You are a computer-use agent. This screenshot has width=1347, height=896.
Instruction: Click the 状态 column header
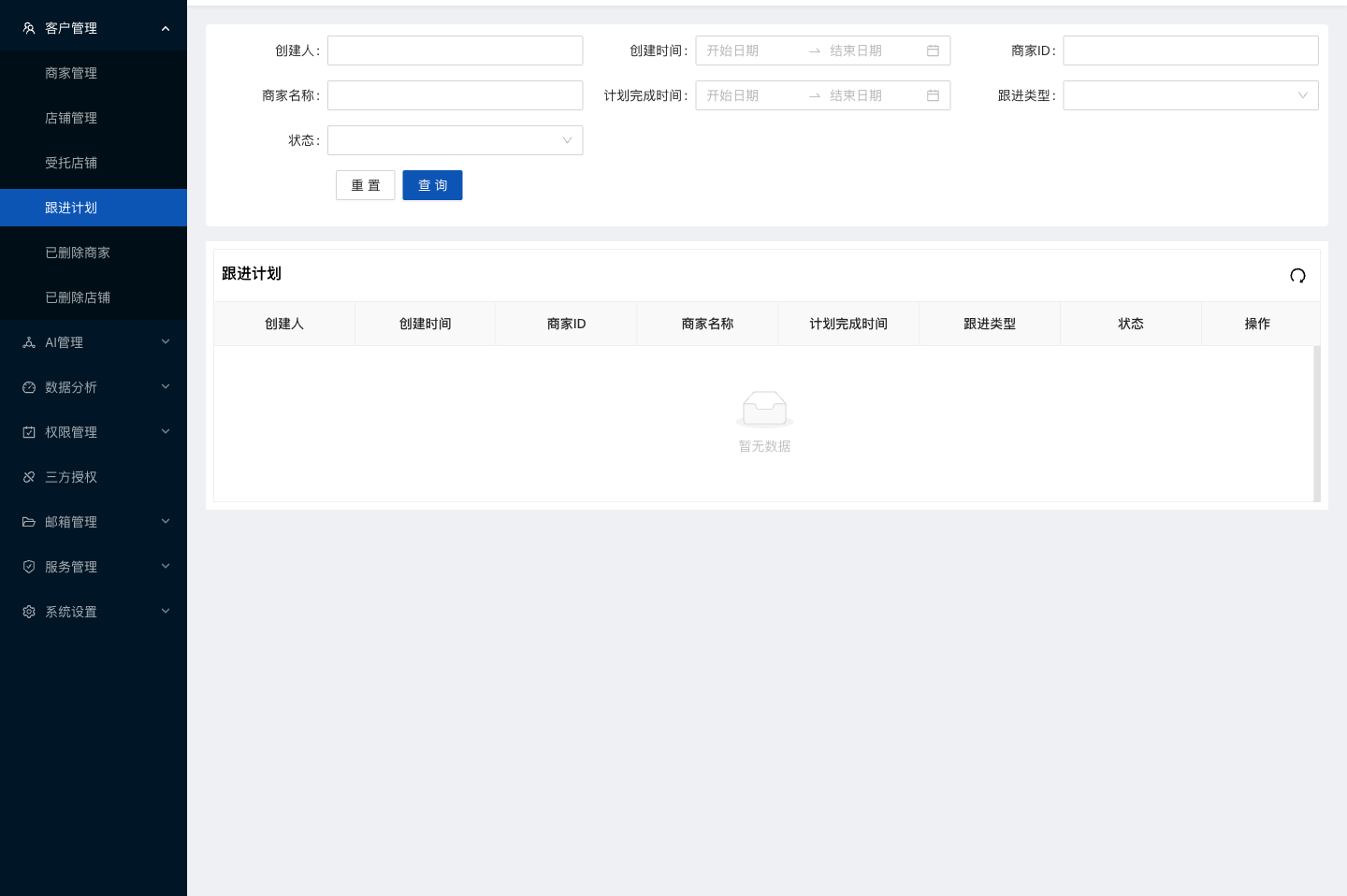[1131, 324]
